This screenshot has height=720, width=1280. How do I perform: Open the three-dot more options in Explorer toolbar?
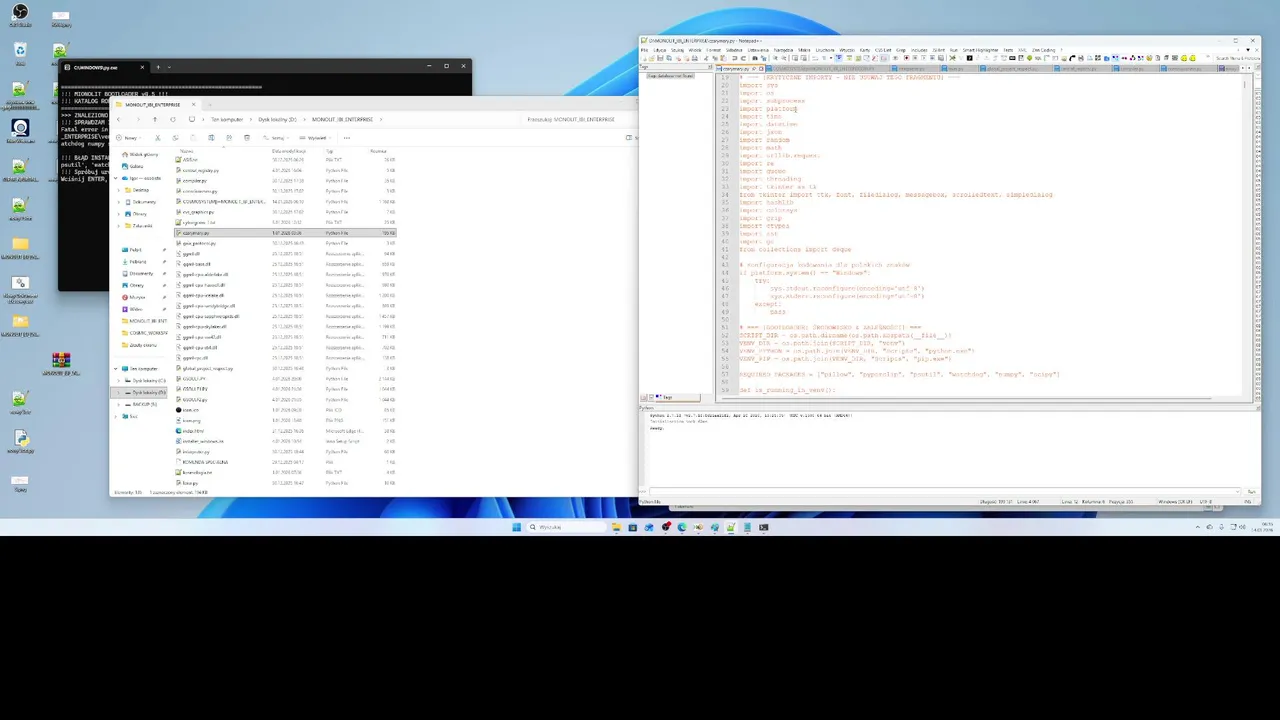[347, 138]
